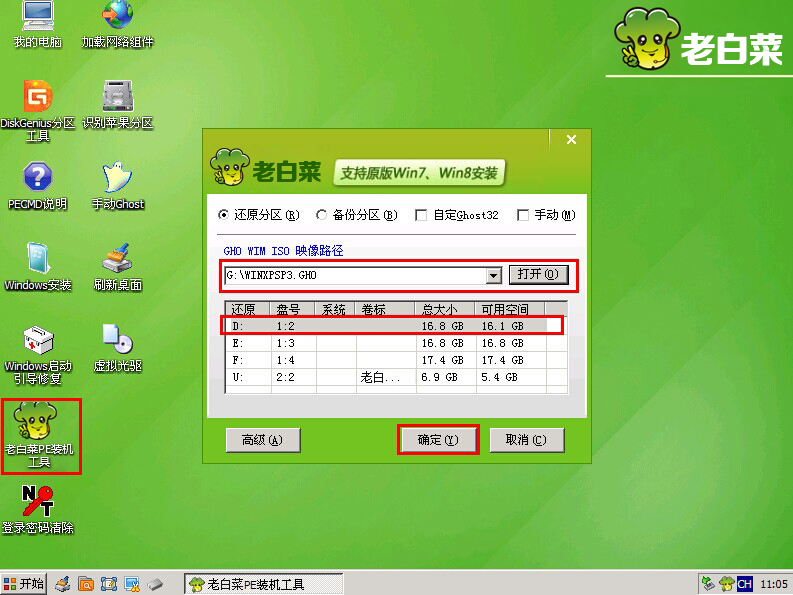
Task: Confirm with the 确定(Y) button
Action: coord(438,440)
